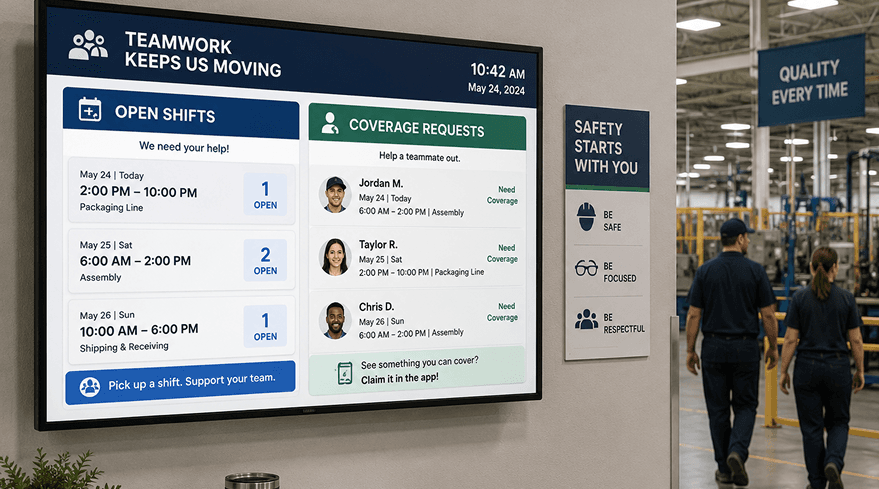This screenshot has width=879, height=489.
Task: Click the people icon next to Be Respectful
Action: (x=586, y=319)
